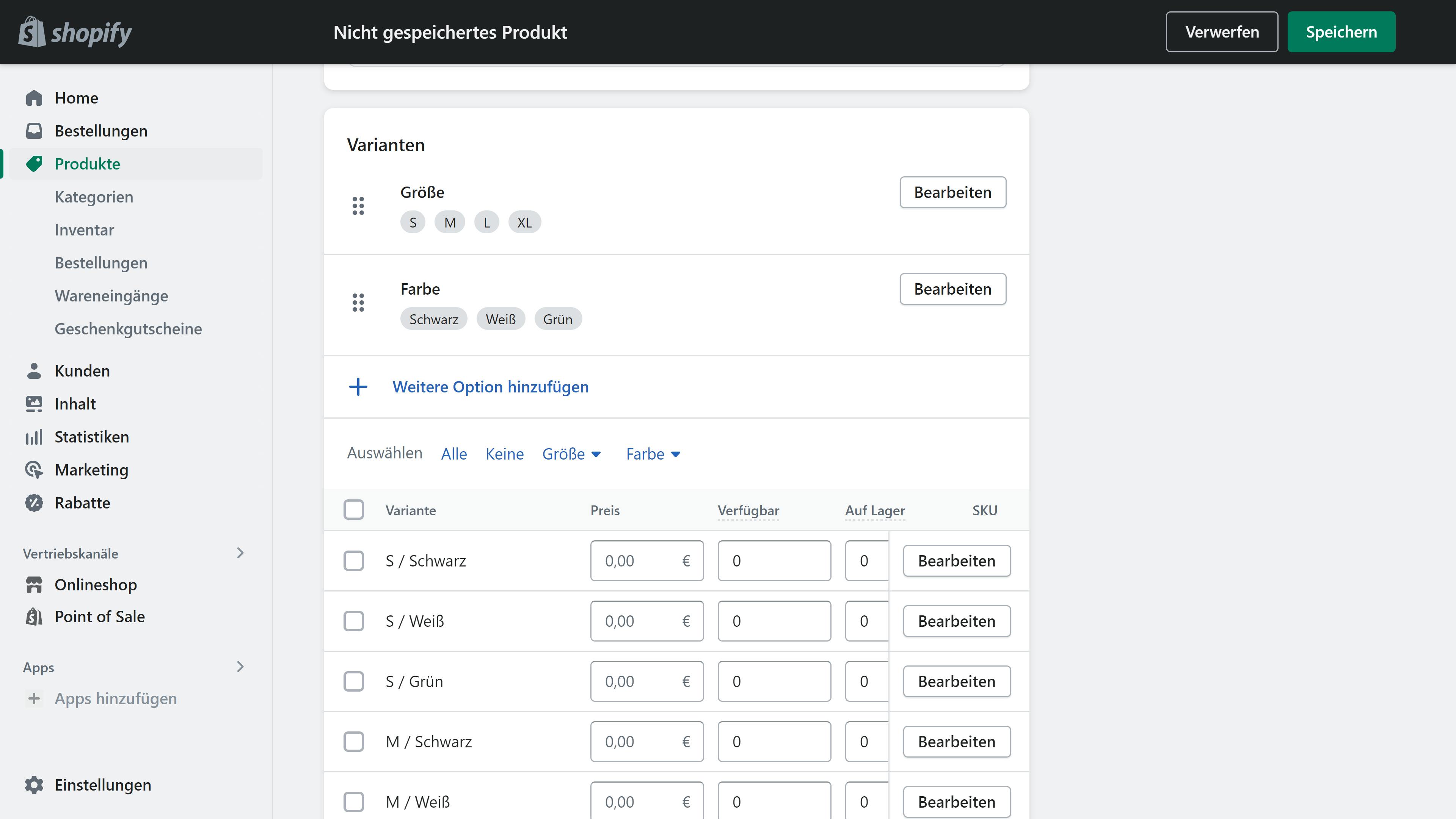Check the S / Schwarz variant
The image size is (1456, 819).
(354, 561)
